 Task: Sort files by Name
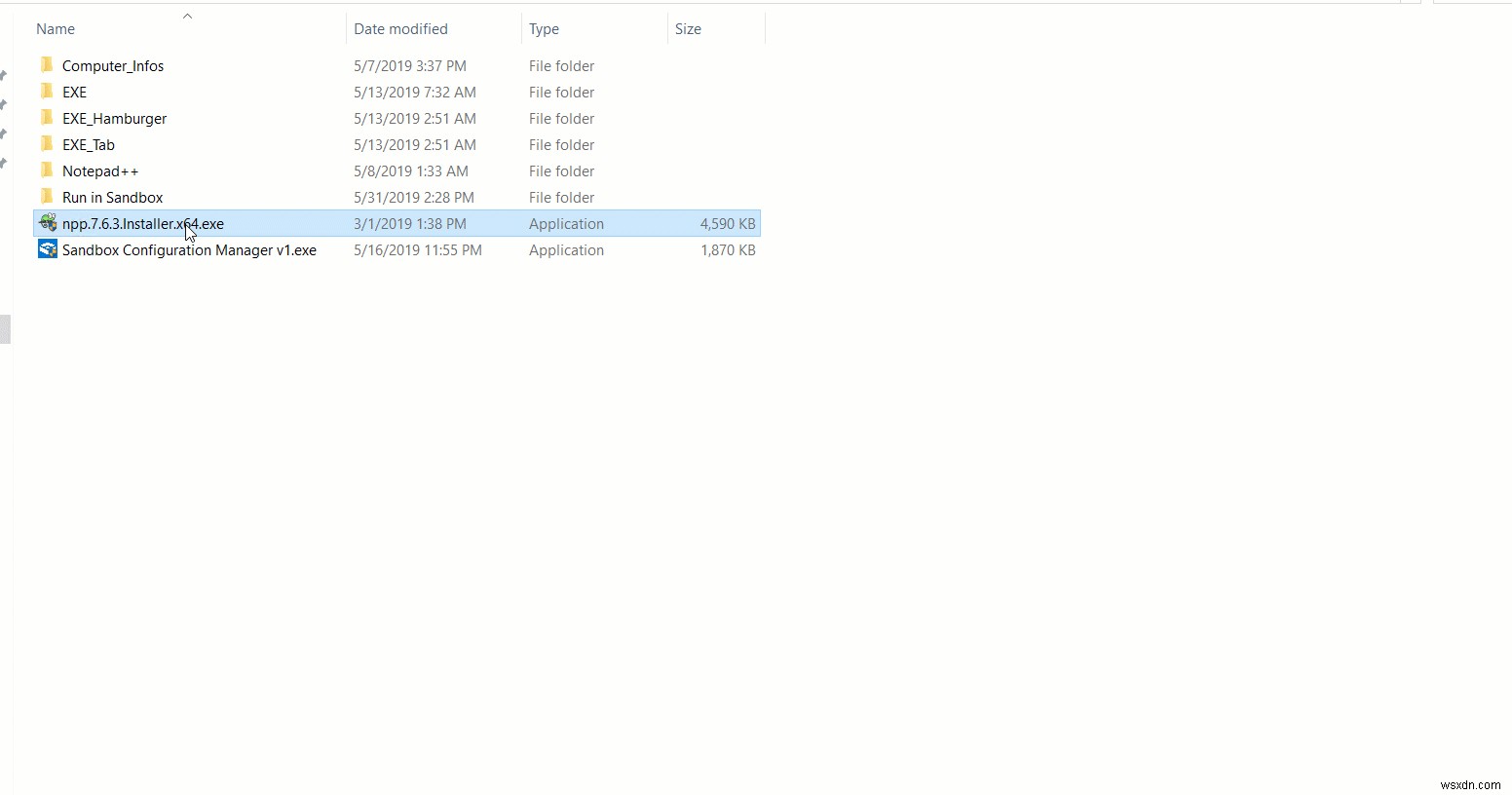55,28
